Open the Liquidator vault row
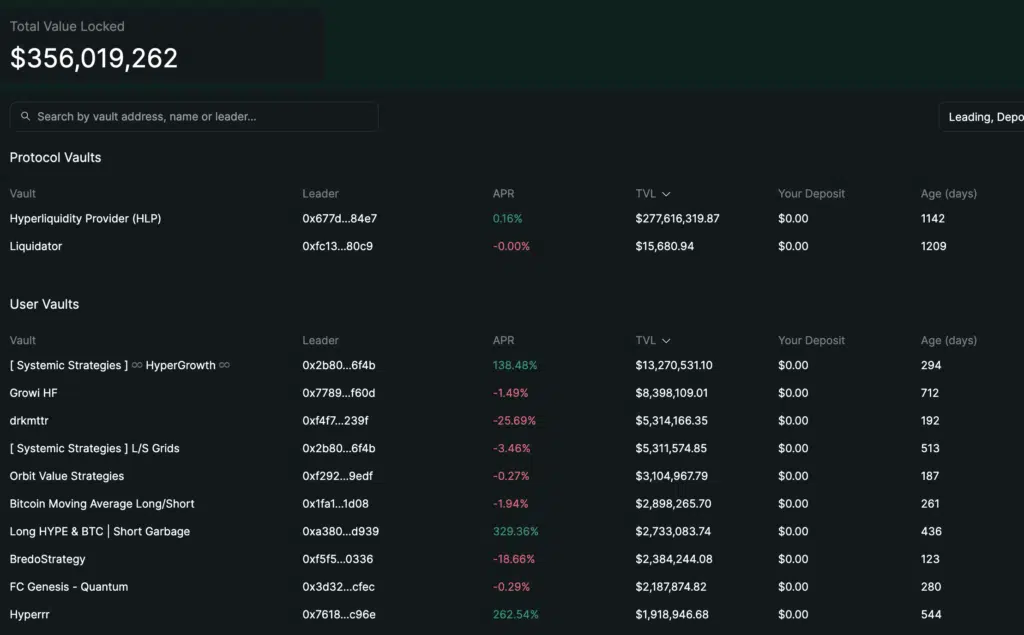The width and height of the screenshot is (1024, 635). pos(512,246)
